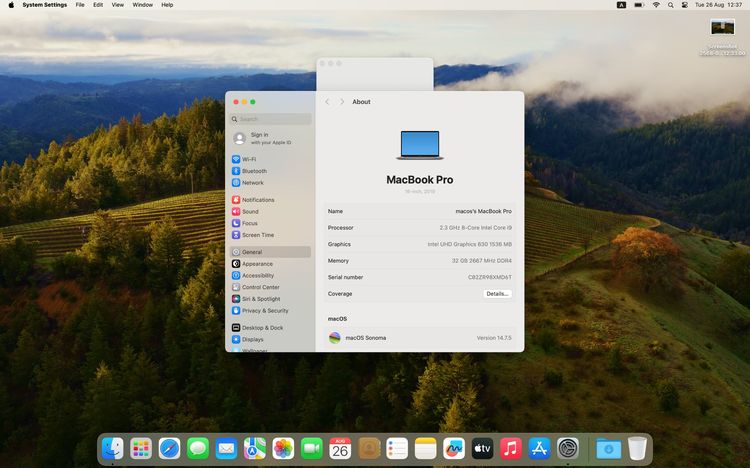Open Accessibility settings in the sidebar

(x=270, y=275)
